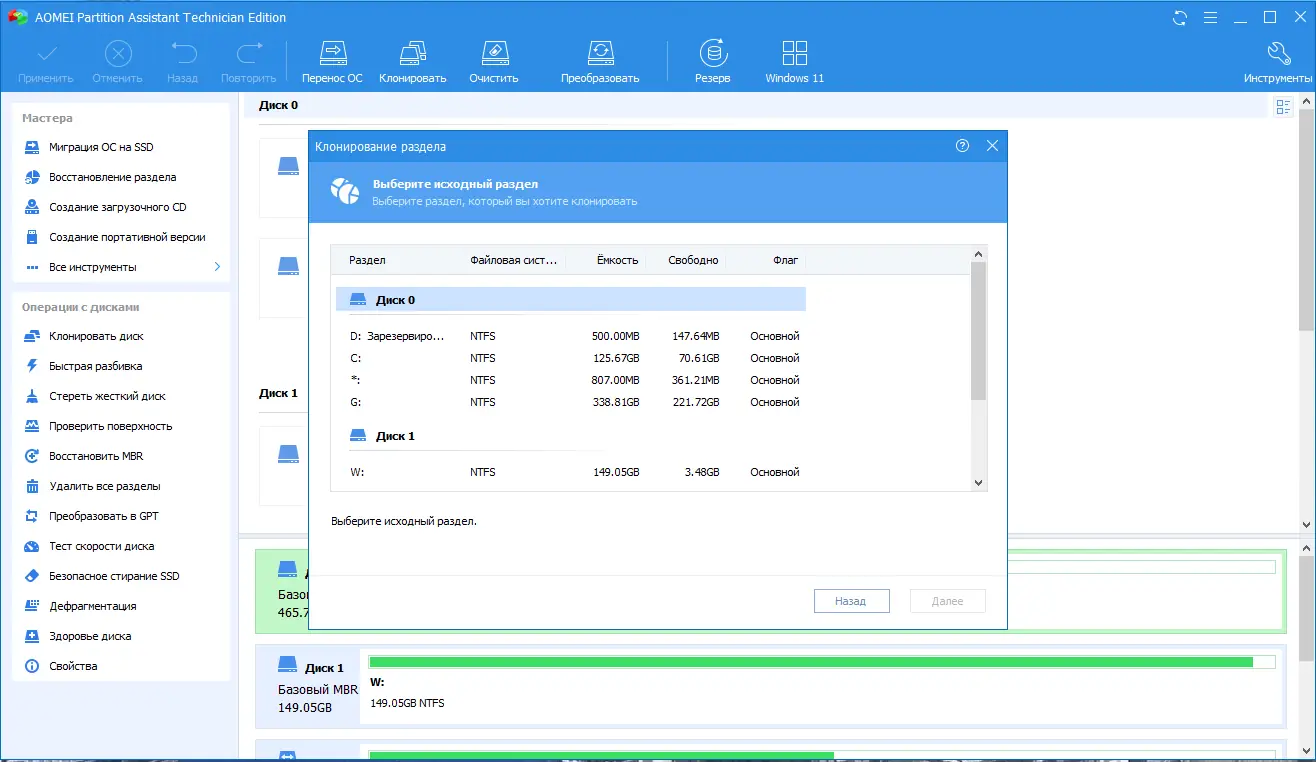Open Создание портативной версии wizard

pyautogui.click(x=127, y=237)
